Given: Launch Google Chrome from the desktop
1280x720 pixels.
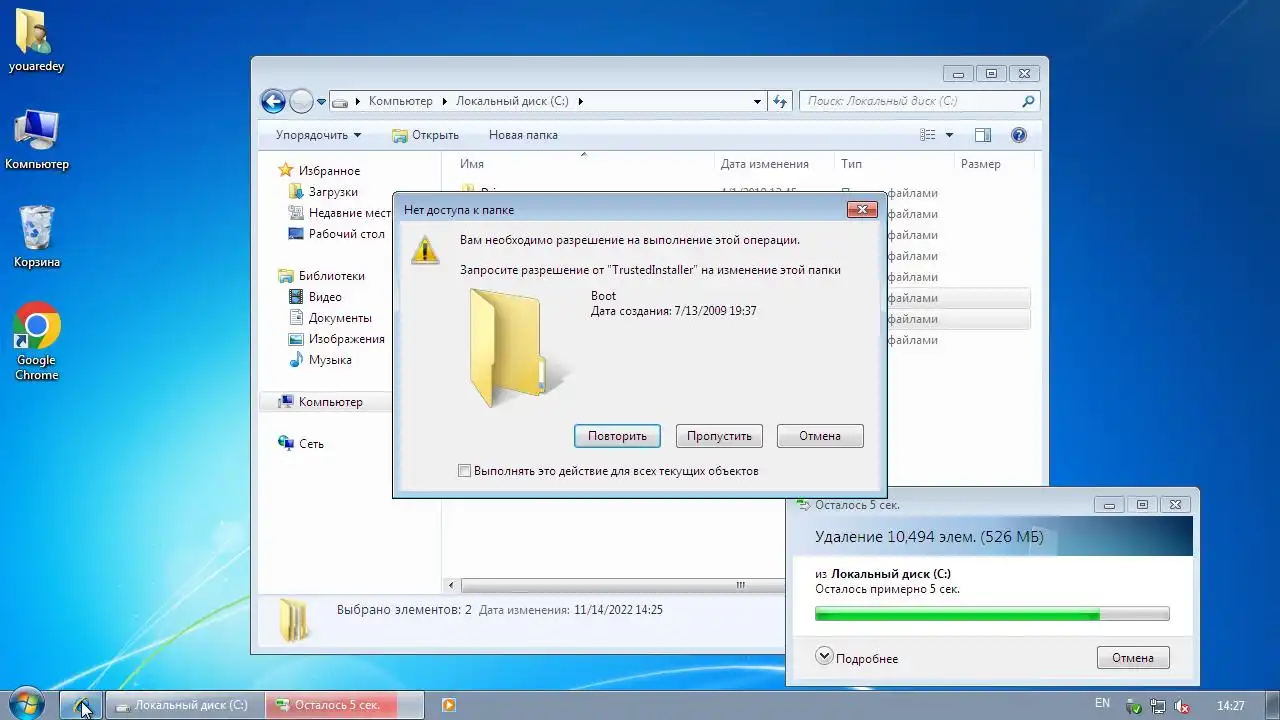Looking at the screenshot, I should 37,340.
